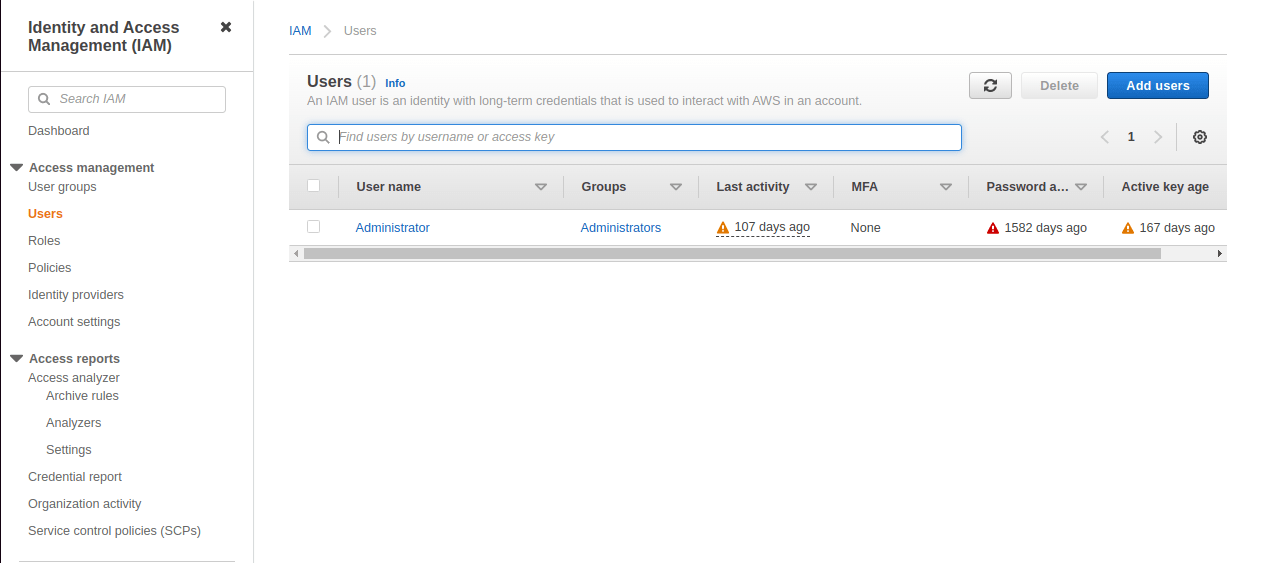This screenshot has width=1261, height=563.
Task: Click the refresh users icon button
Action: 990,86
